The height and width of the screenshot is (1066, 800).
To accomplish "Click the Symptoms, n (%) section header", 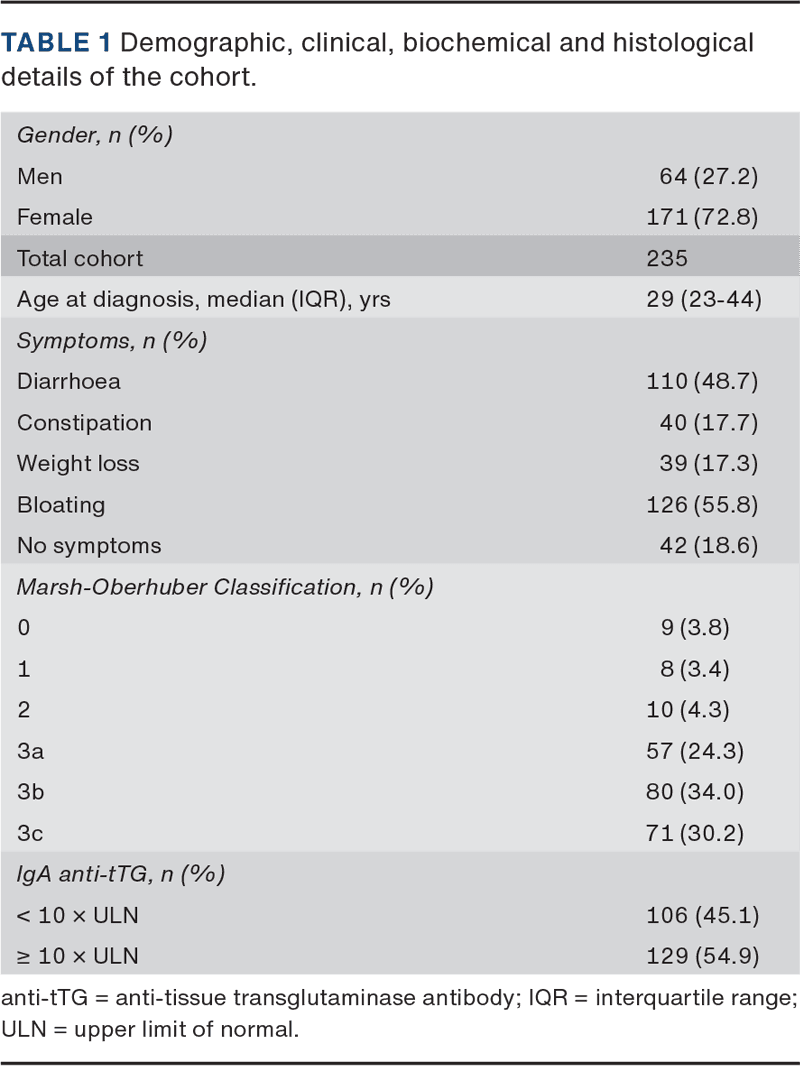I will [112, 340].
